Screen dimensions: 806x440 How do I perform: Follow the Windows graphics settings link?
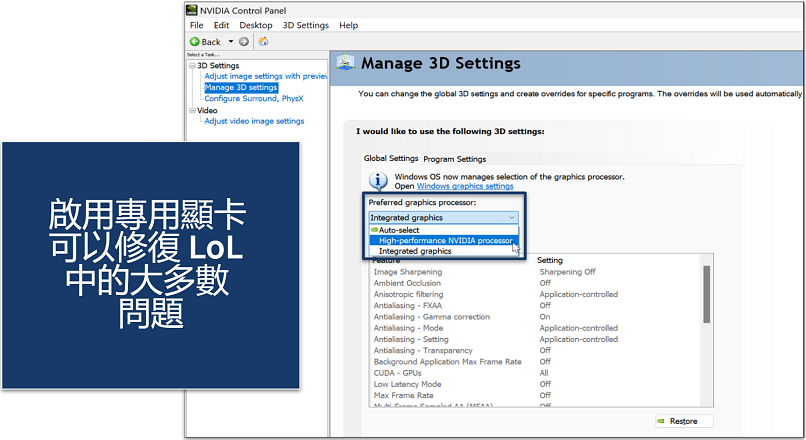[x=465, y=186]
